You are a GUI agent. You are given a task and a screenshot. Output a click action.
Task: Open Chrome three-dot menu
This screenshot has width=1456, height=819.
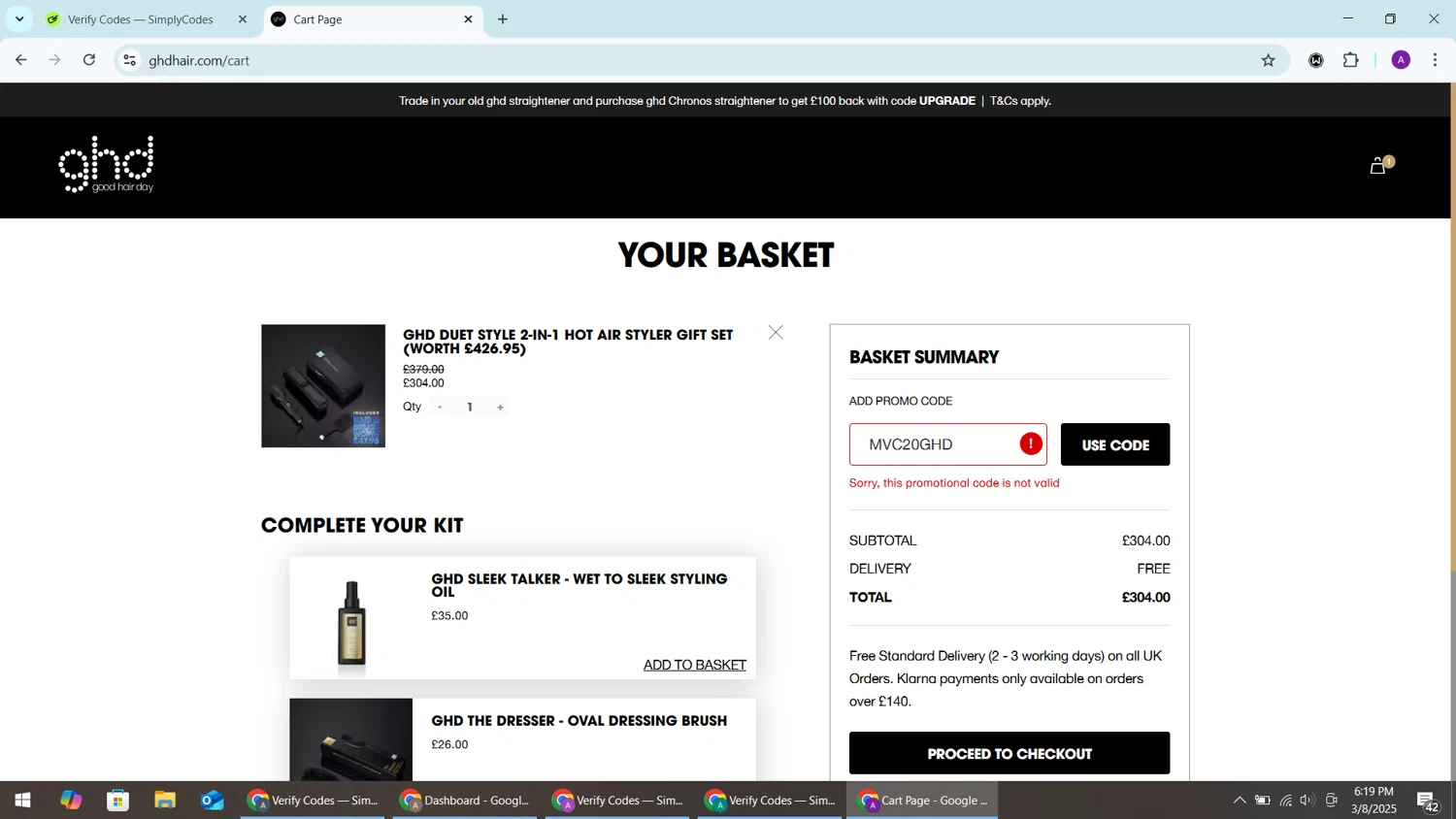tap(1436, 60)
